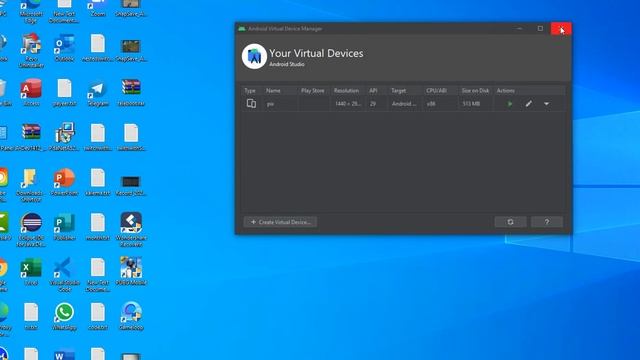Select the Eclipse IDE desktop shortcut
The width and height of the screenshot is (640, 360).
point(31,230)
